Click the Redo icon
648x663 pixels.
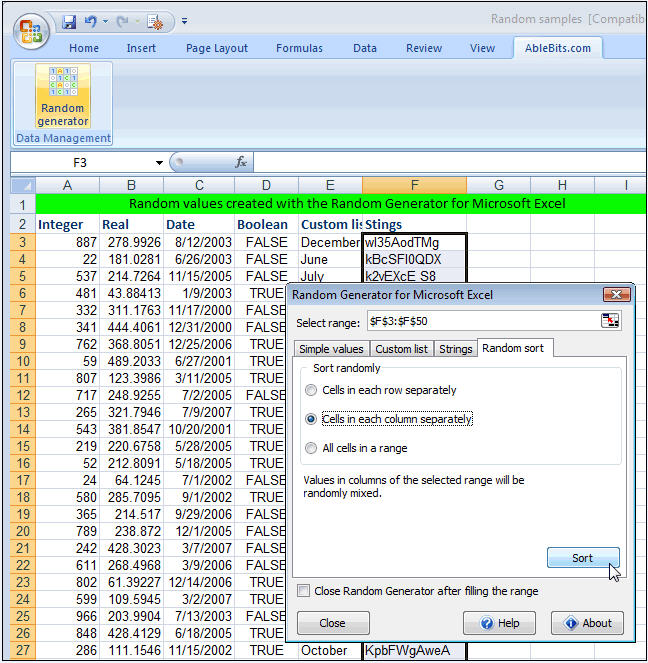(122, 21)
